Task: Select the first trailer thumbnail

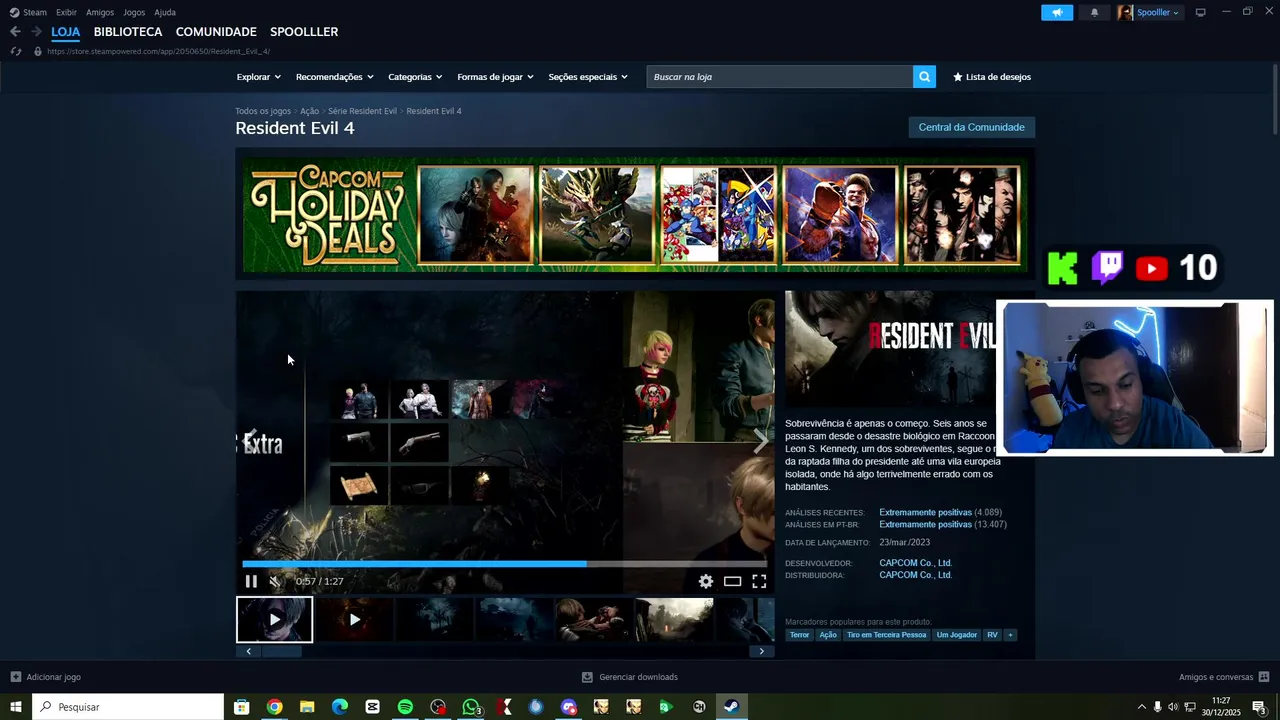Action: pyautogui.click(x=274, y=620)
